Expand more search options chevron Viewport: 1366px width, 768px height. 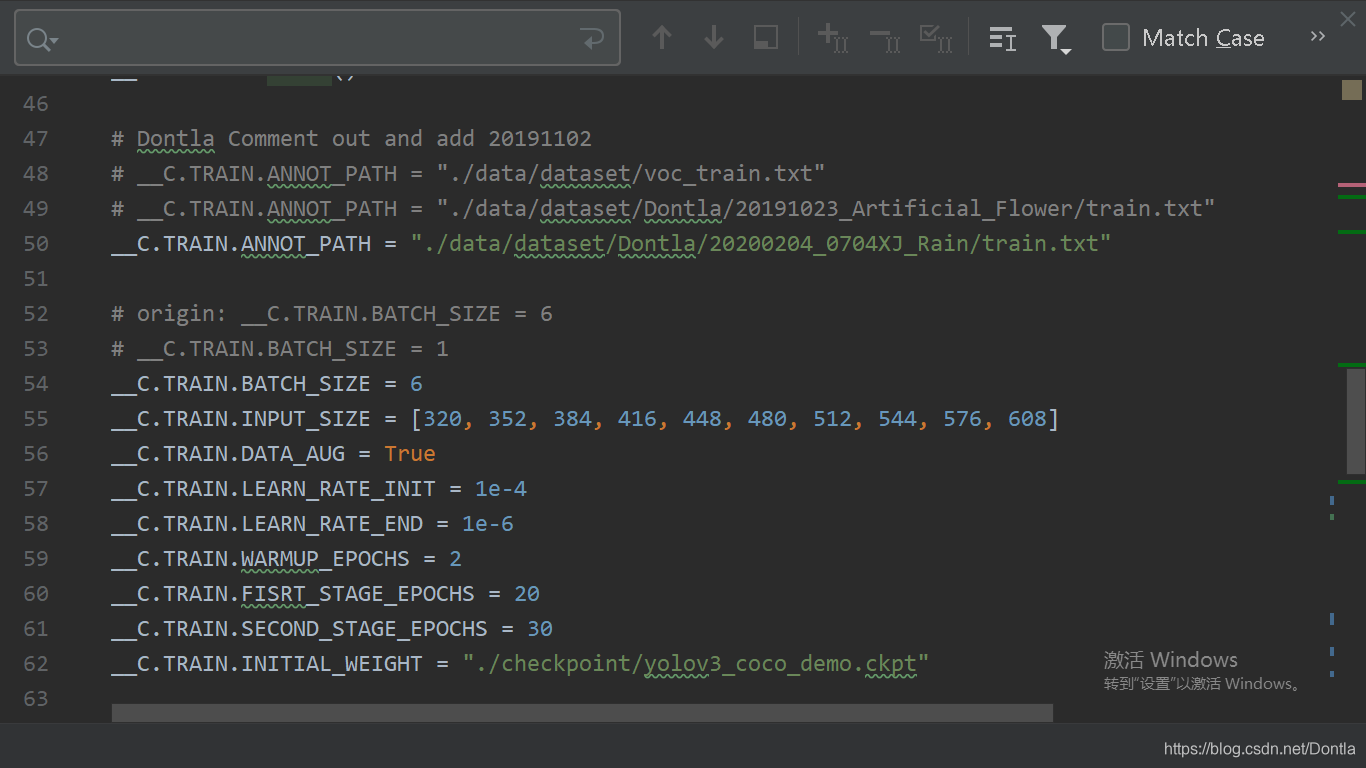(x=1317, y=37)
